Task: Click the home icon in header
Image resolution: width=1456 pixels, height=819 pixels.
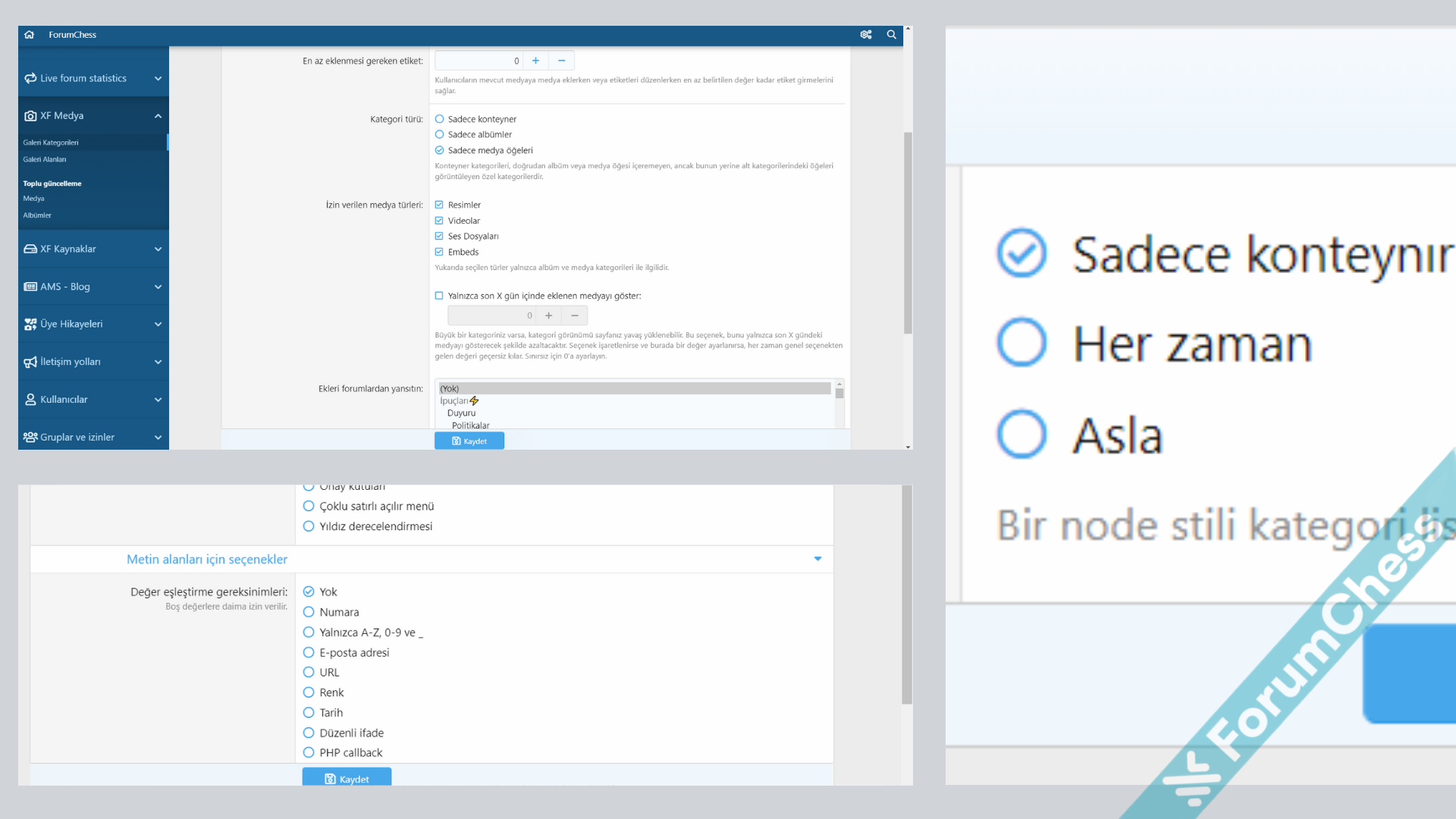Action: [x=30, y=35]
